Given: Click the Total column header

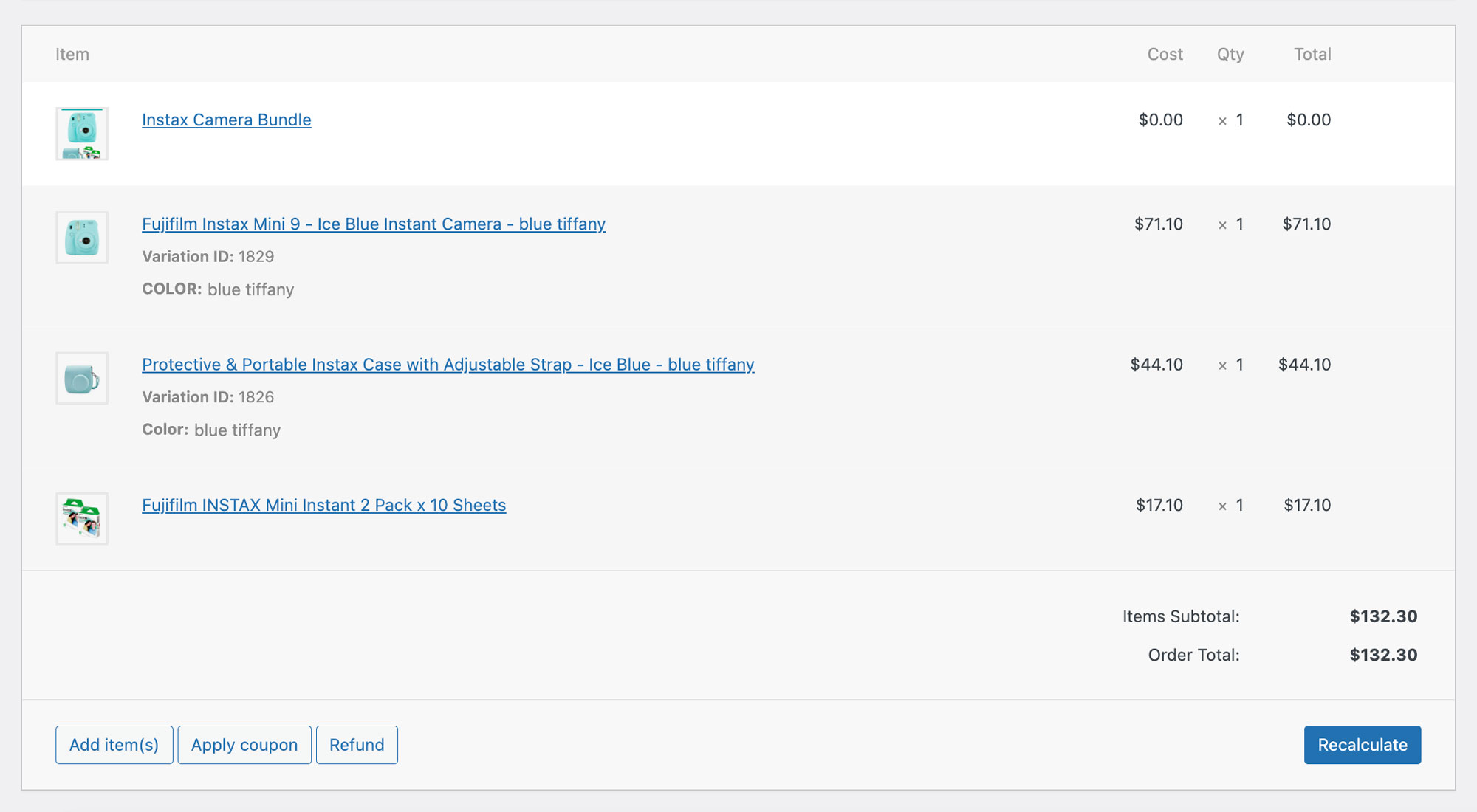Looking at the screenshot, I should 1312,54.
